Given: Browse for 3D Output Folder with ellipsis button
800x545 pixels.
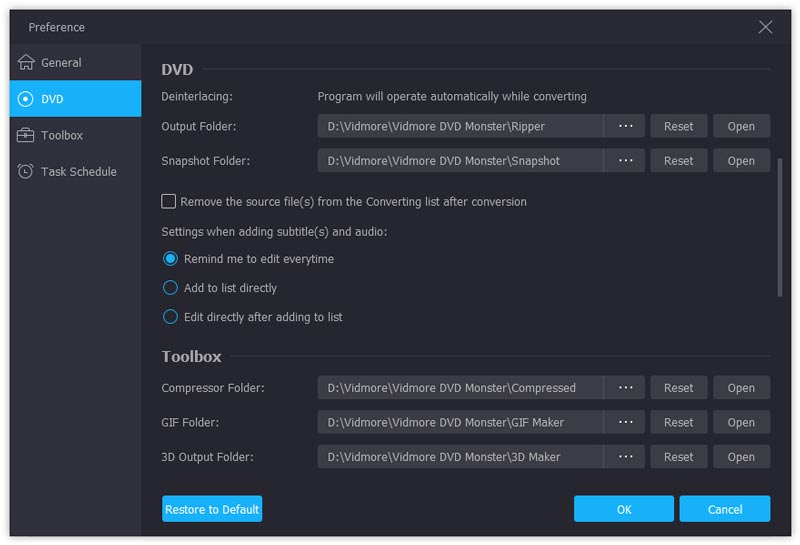Looking at the screenshot, I should 625,457.
